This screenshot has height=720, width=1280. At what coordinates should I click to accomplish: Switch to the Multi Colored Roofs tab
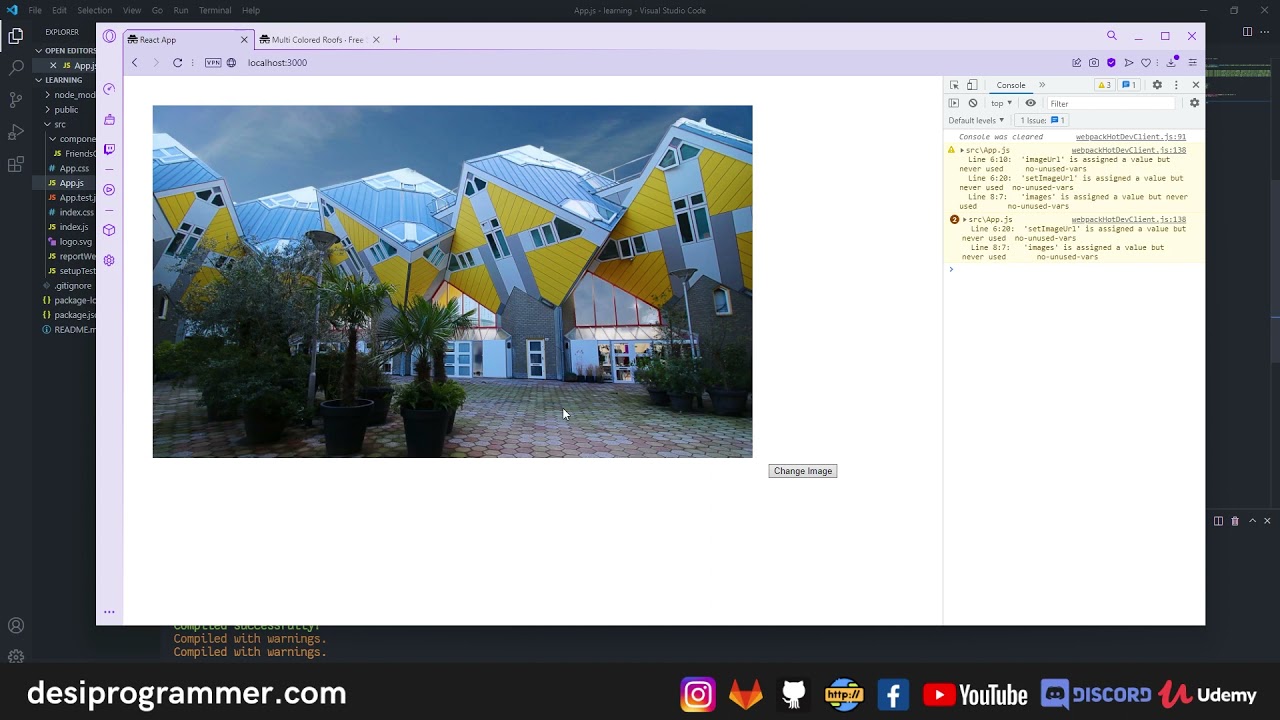[x=317, y=40]
